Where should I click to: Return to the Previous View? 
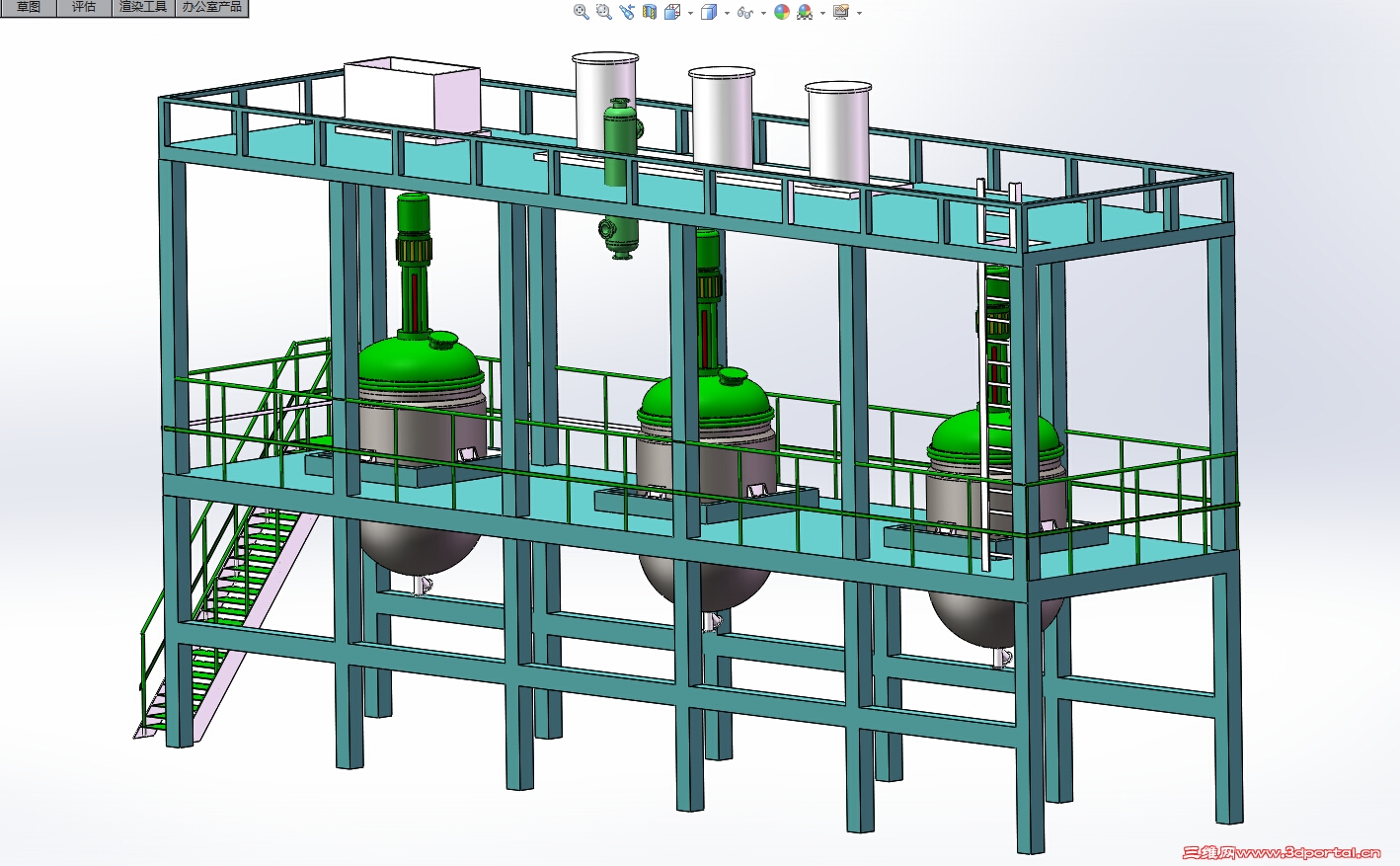pos(627,12)
